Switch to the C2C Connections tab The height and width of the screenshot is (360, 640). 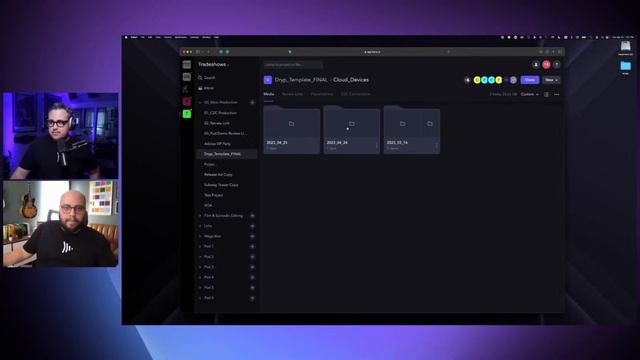tap(356, 94)
